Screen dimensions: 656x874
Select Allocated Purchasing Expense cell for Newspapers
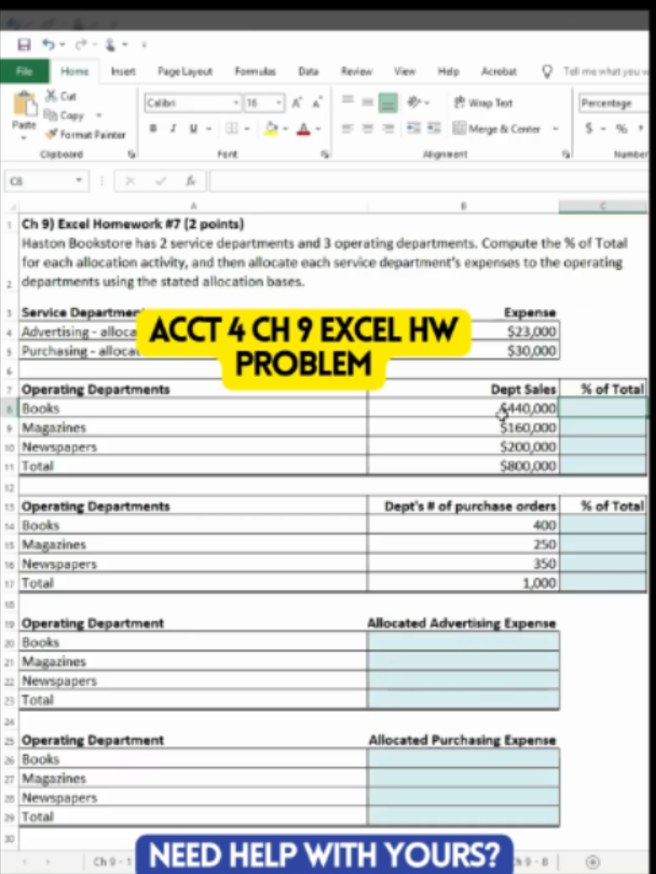pyautogui.click(x=463, y=798)
